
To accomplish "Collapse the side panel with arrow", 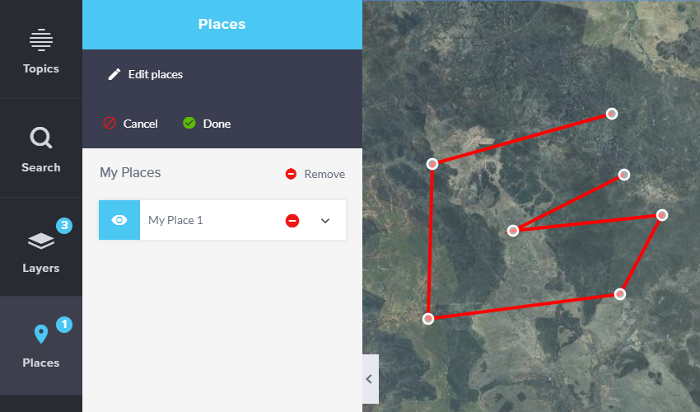I will pyautogui.click(x=369, y=379).
